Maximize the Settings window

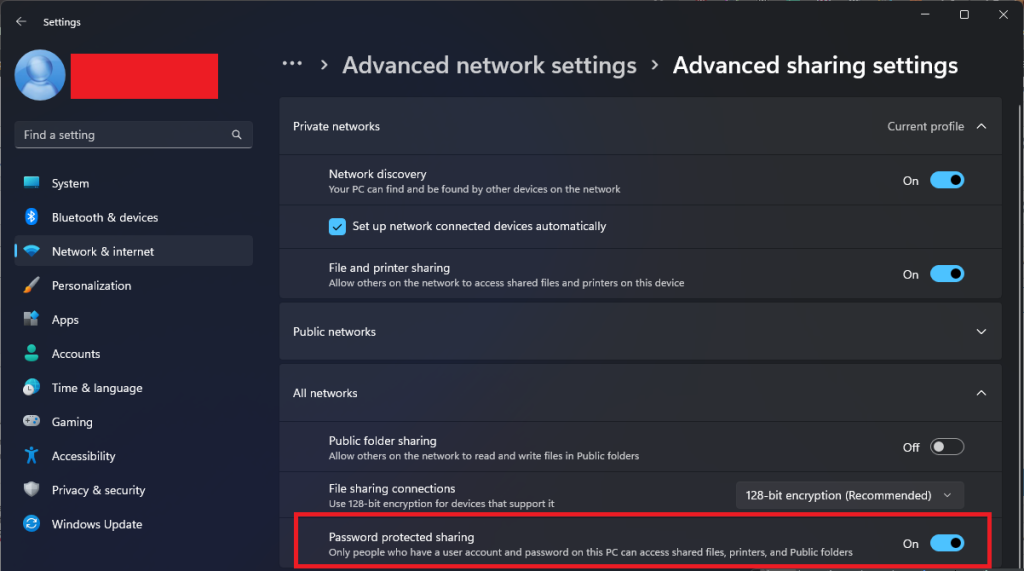pos(964,14)
